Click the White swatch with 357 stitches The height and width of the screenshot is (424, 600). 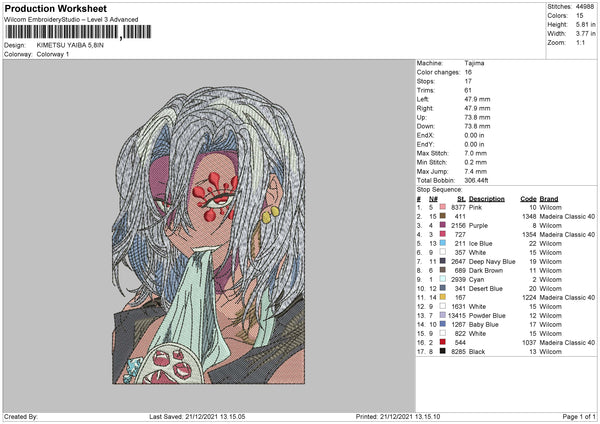click(x=443, y=252)
